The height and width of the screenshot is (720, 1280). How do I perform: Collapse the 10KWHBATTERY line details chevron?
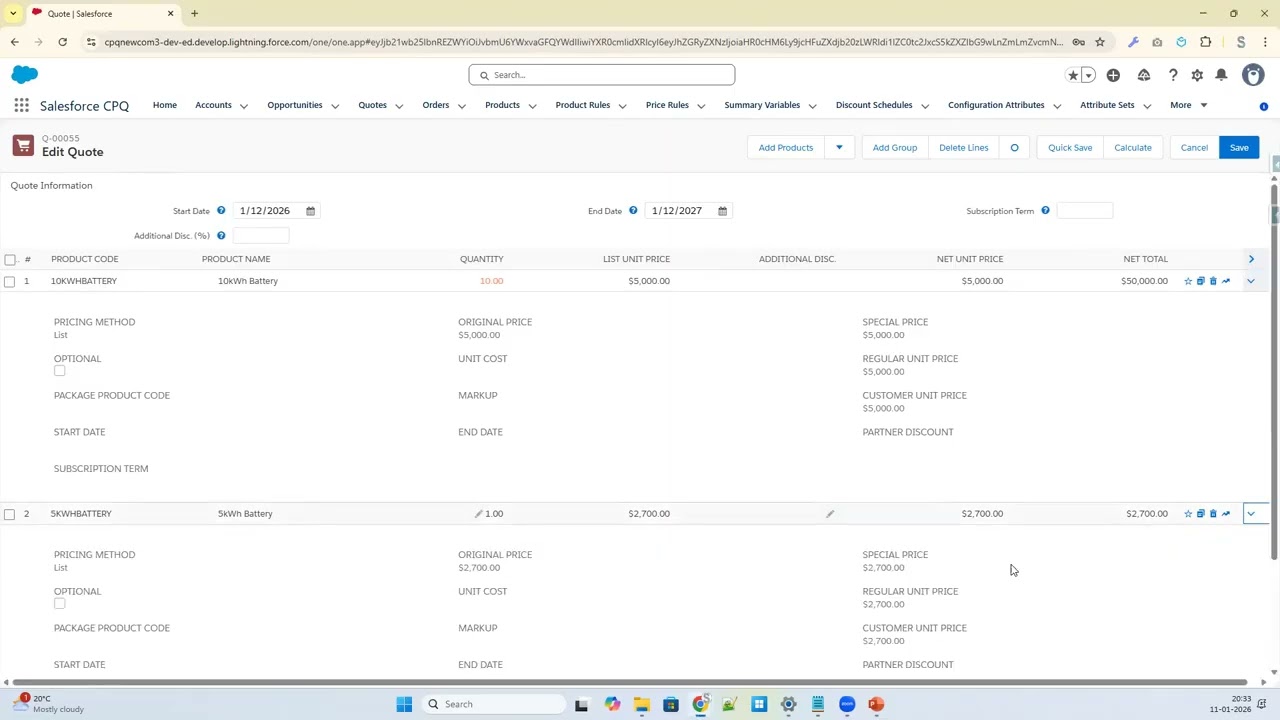click(x=1251, y=281)
